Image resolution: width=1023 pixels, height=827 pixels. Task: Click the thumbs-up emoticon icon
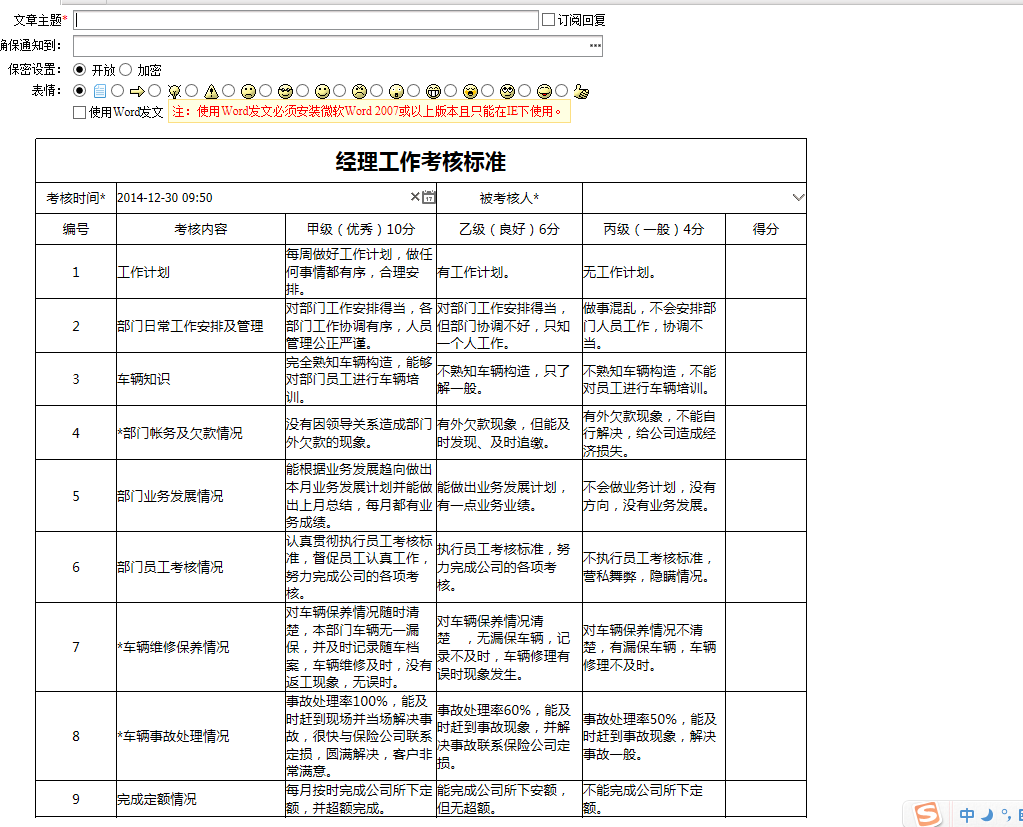click(581, 91)
